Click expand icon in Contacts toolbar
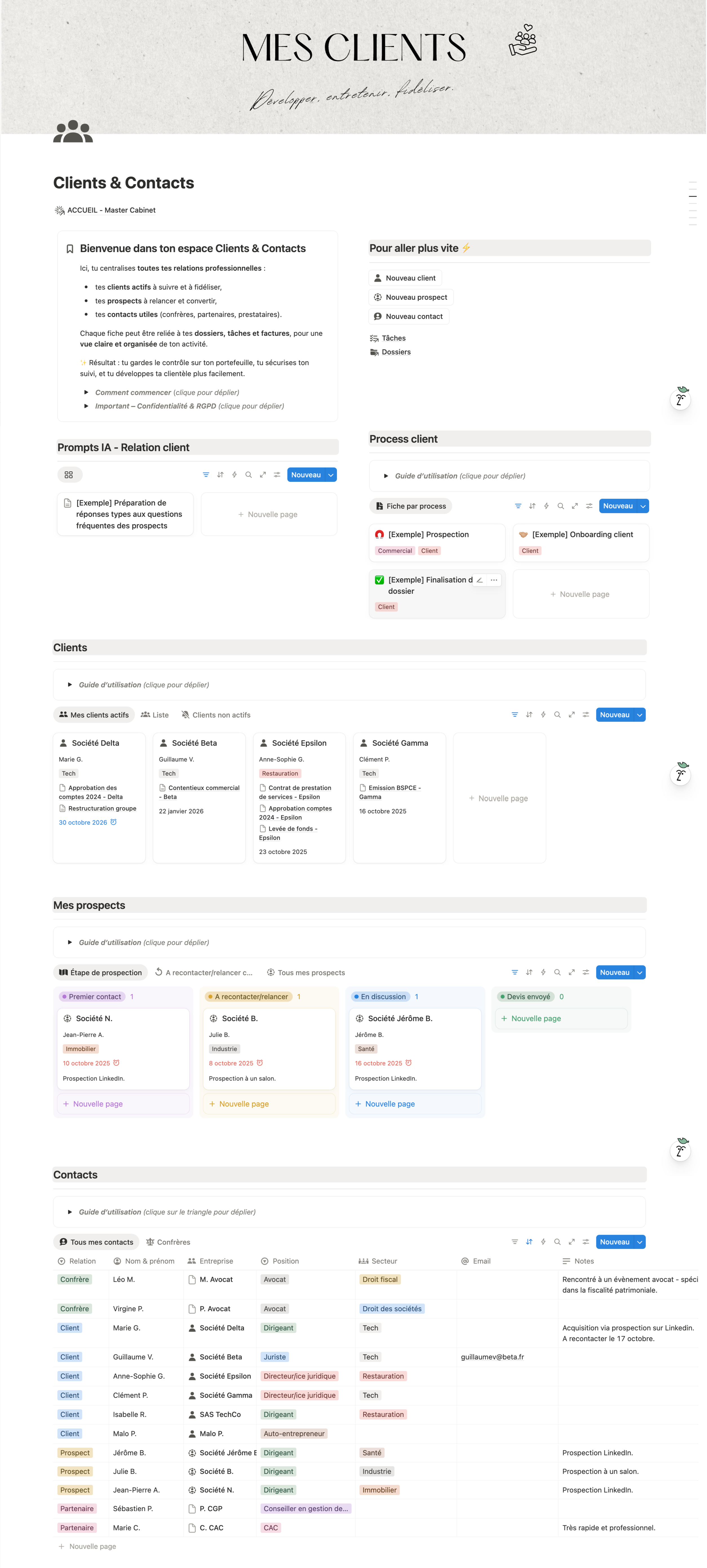707x1568 pixels. [x=572, y=1242]
